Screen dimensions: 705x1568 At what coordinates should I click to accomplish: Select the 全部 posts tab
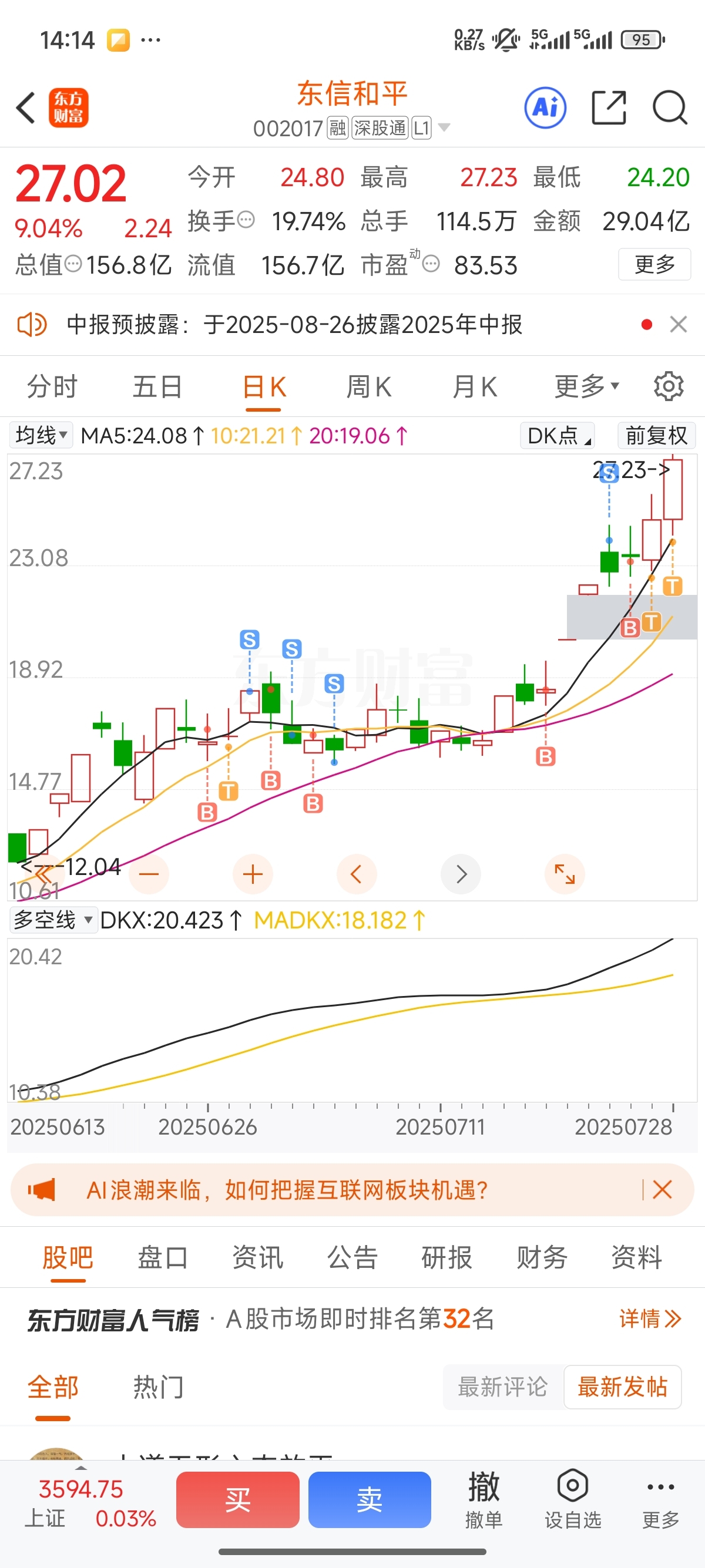tap(53, 1387)
